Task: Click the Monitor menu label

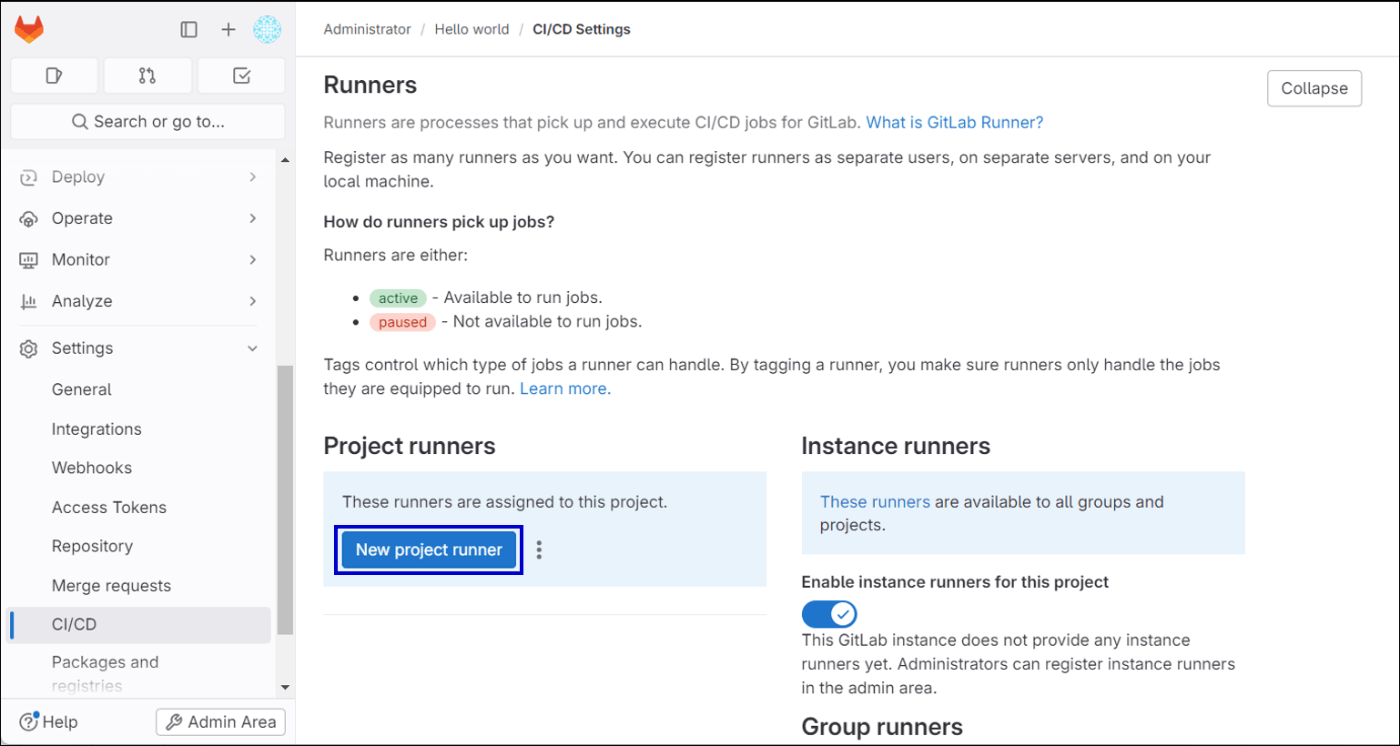Action: tap(81, 260)
